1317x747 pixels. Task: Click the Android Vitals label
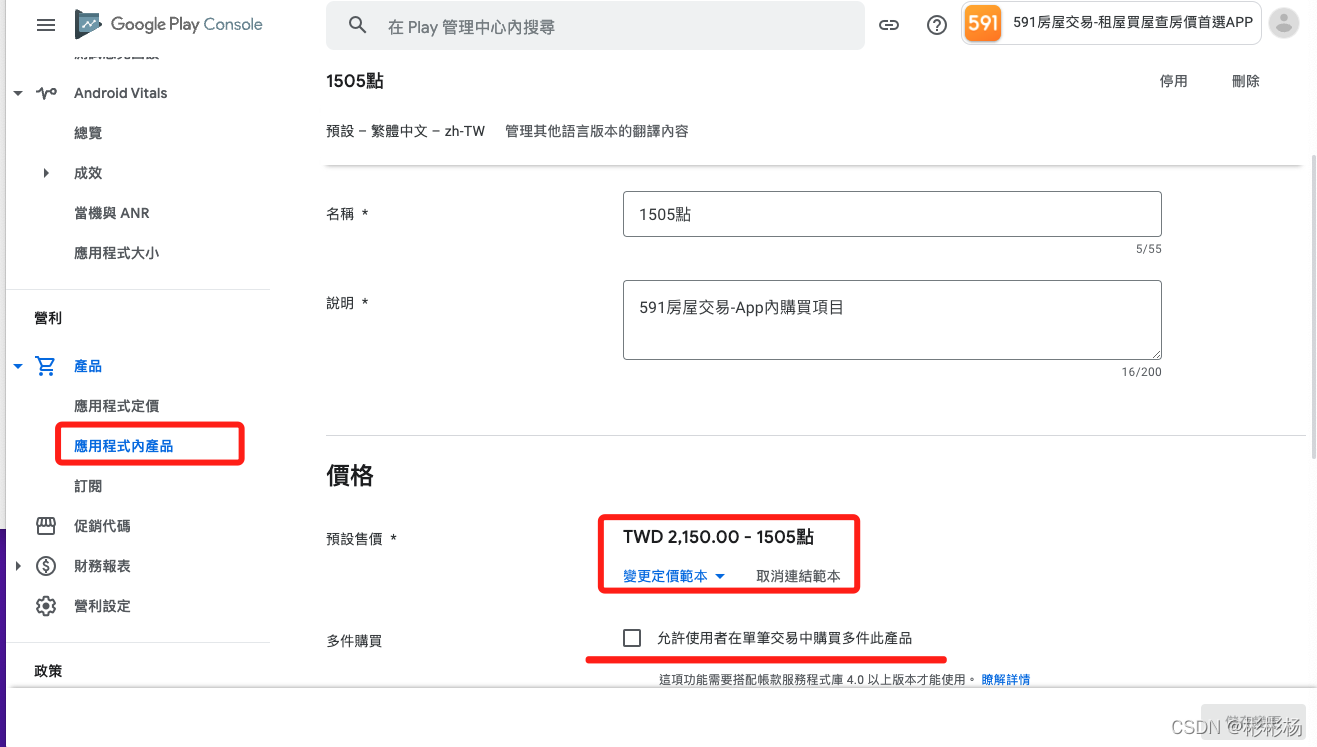120,93
